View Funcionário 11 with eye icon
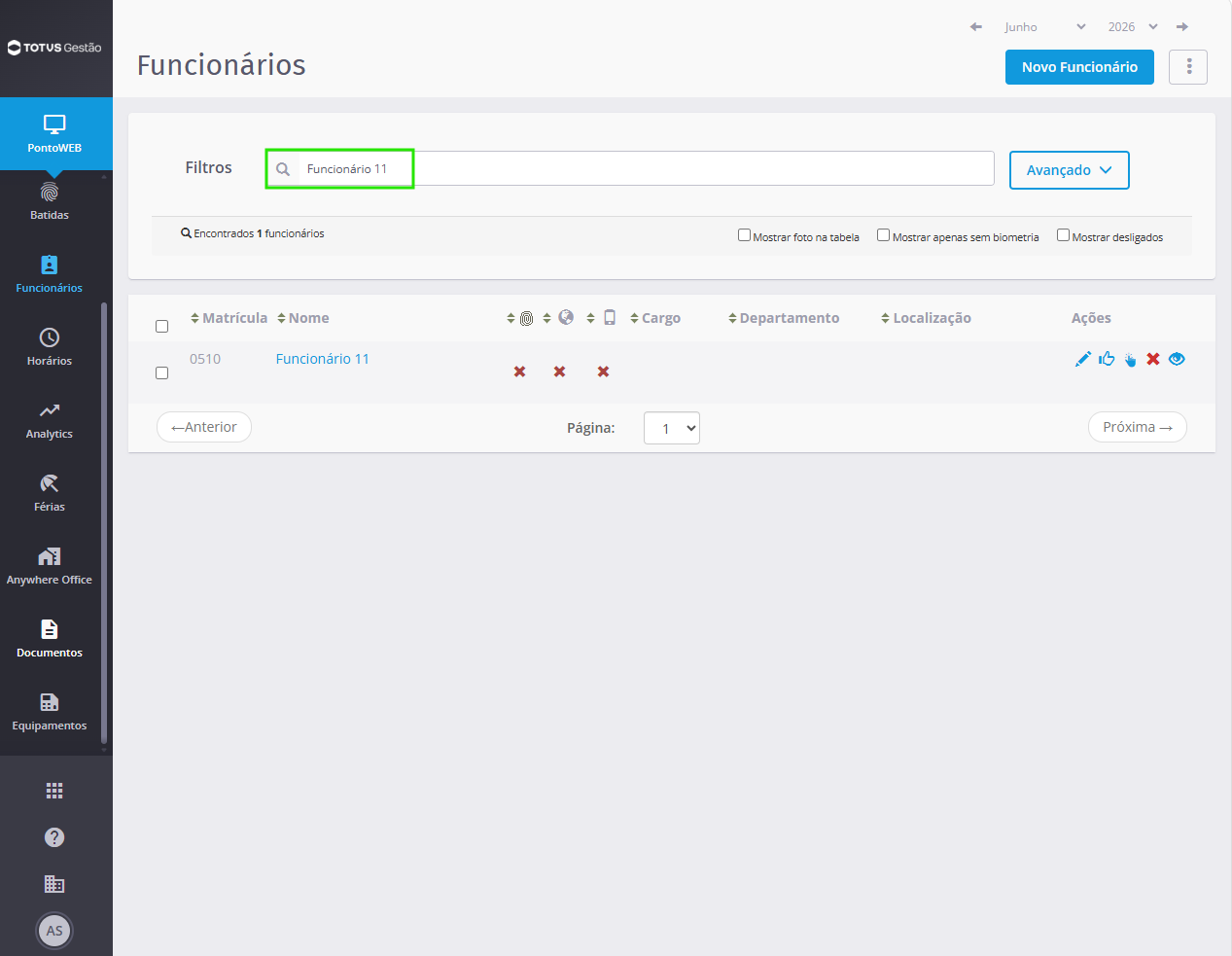1232x956 pixels. tap(1177, 359)
